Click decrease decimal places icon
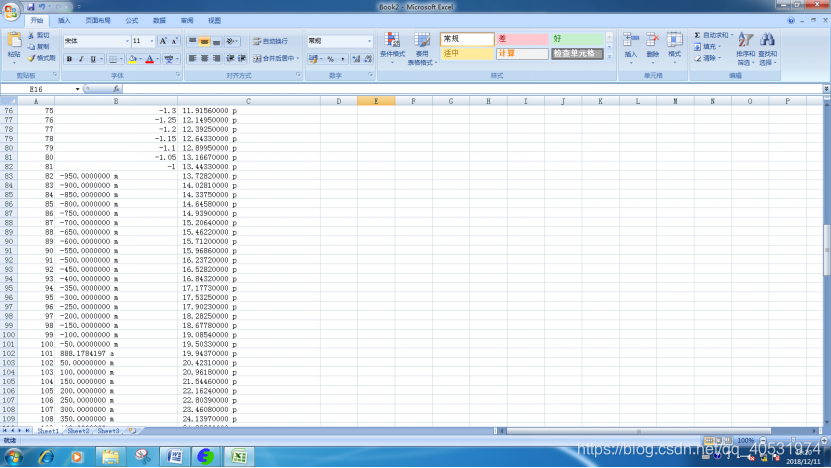 (x=368, y=59)
